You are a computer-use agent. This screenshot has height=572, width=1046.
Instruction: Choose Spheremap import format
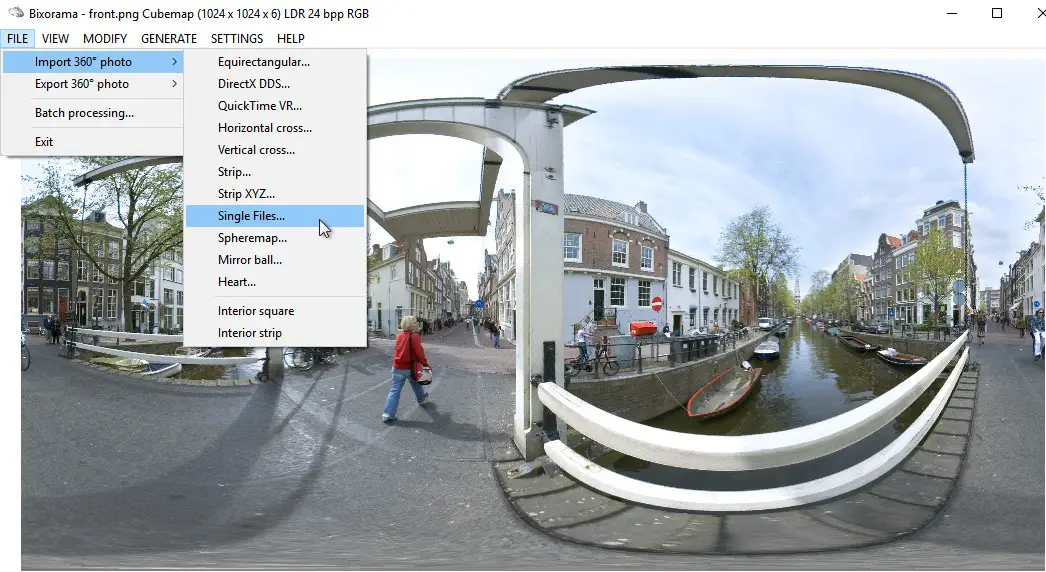point(275,238)
